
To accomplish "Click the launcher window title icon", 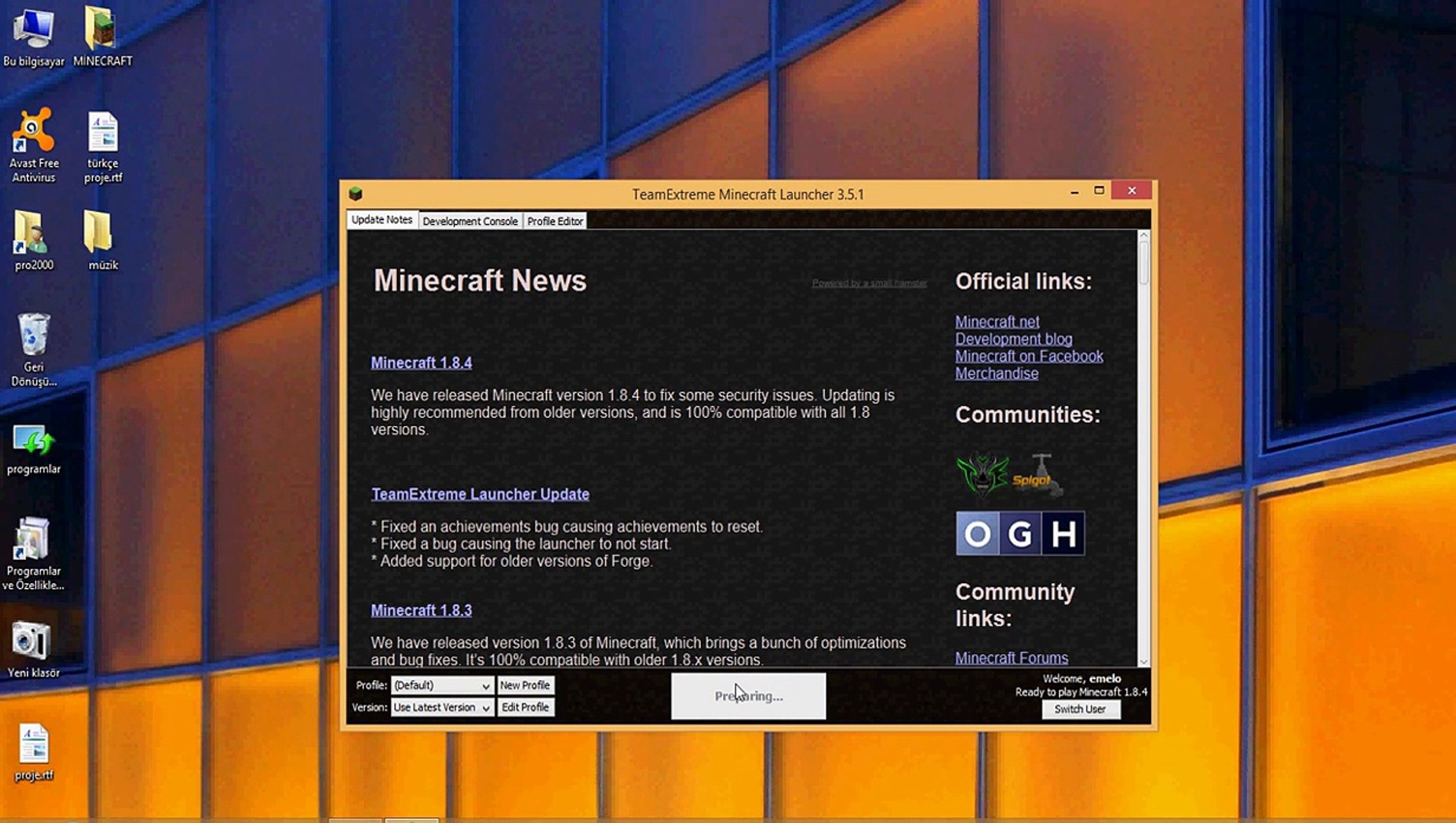I will click(x=355, y=194).
